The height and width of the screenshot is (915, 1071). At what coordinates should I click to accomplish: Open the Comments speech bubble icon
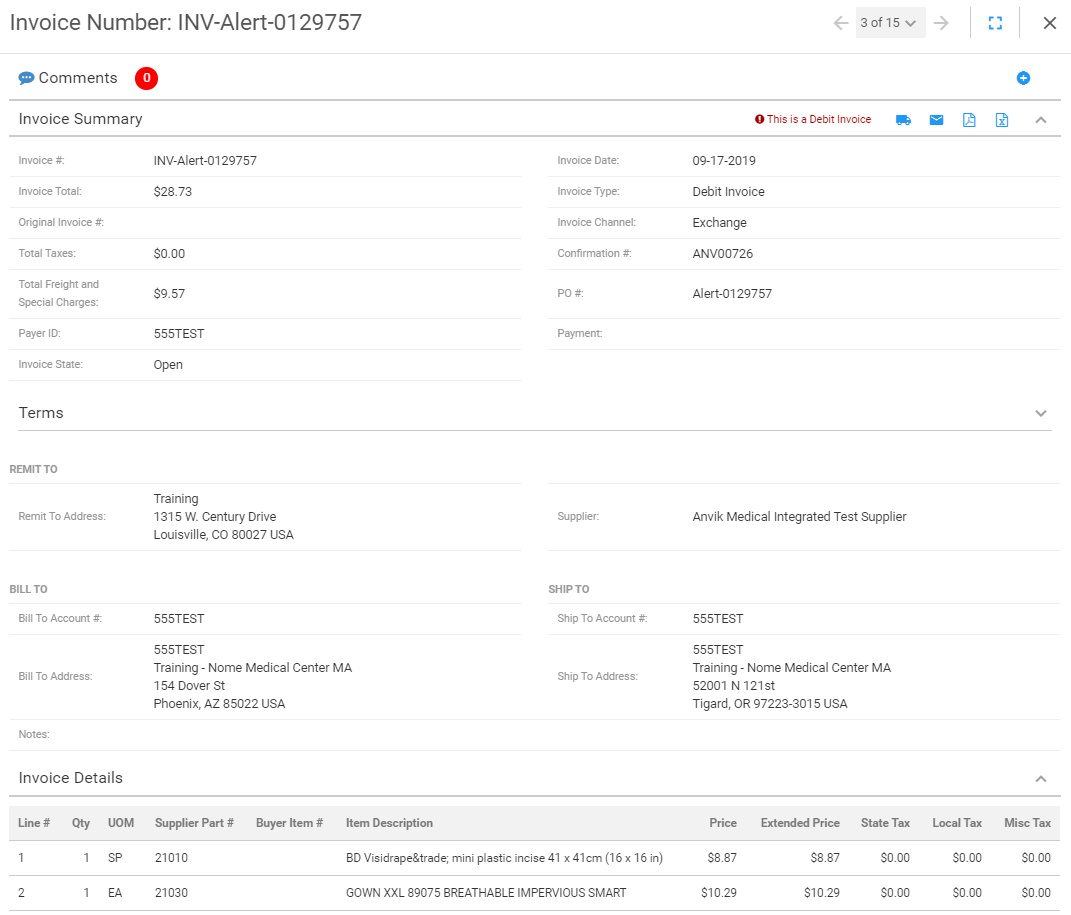coord(26,77)
